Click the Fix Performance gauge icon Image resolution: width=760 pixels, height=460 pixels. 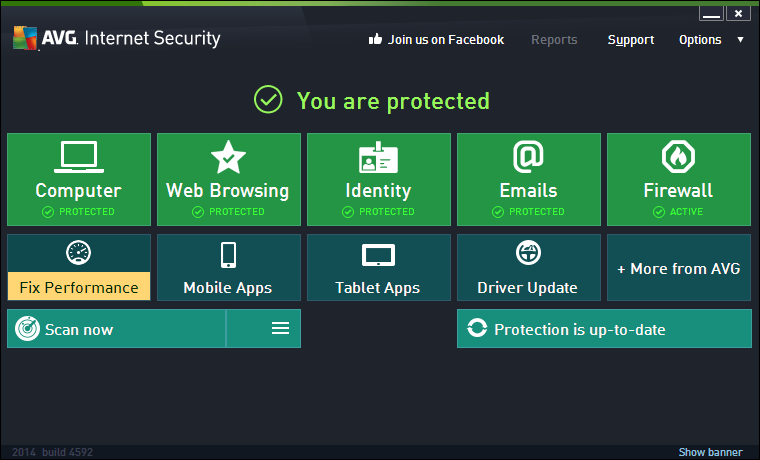78,252
